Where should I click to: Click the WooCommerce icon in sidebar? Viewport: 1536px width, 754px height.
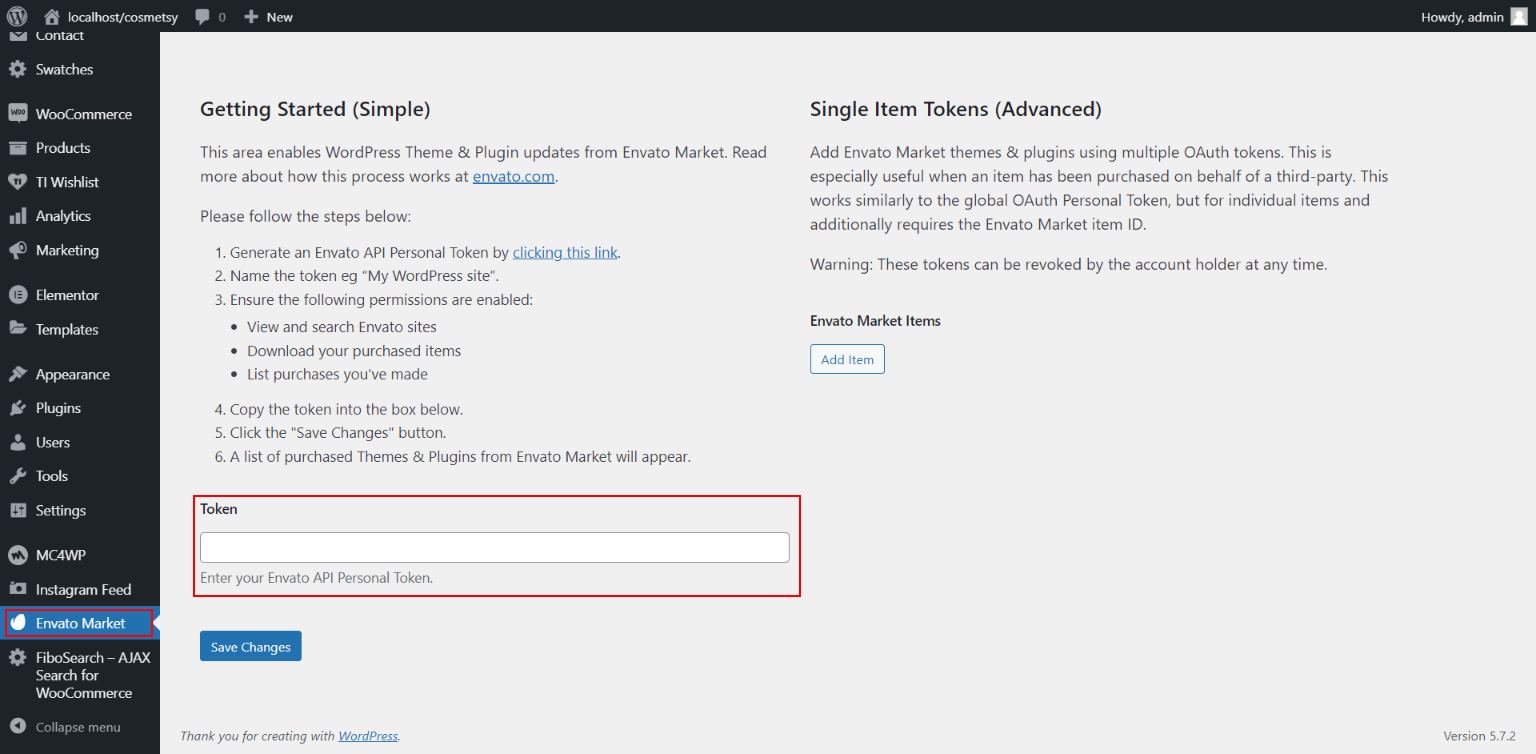coord(18,114)
